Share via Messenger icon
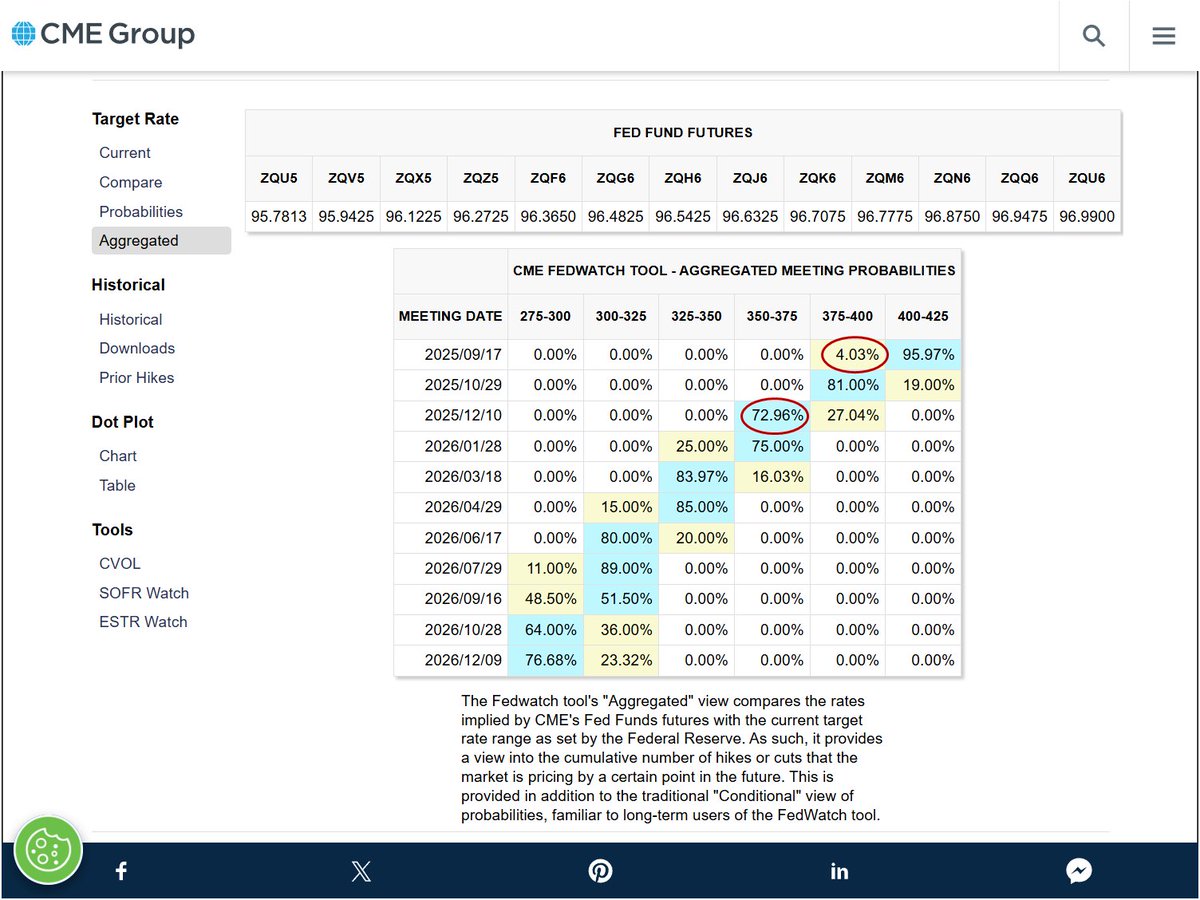The image size is (1200, 900). (x=1078, y=871)
